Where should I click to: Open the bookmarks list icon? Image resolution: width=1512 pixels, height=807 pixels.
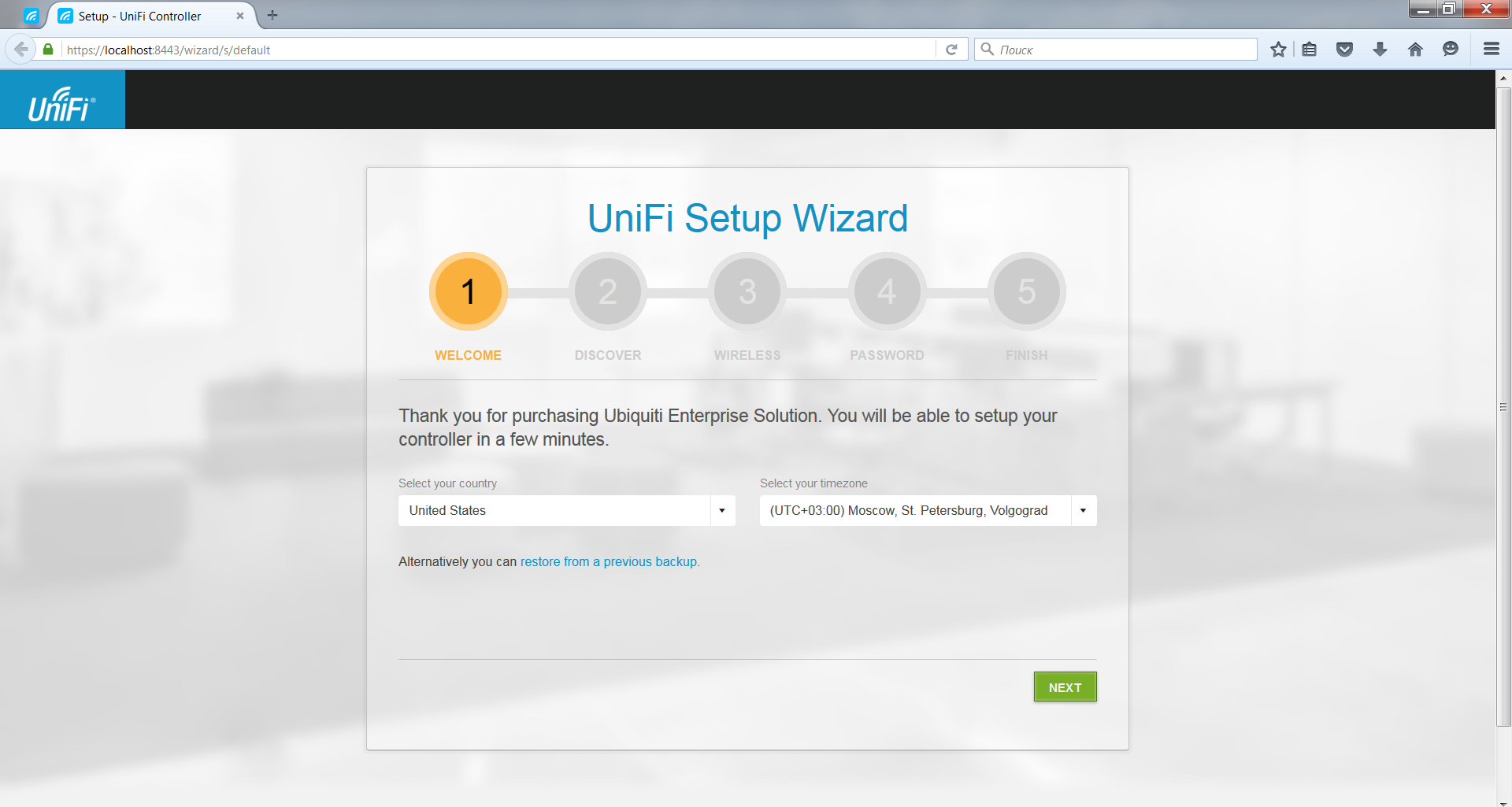(x=1309, y=50)
